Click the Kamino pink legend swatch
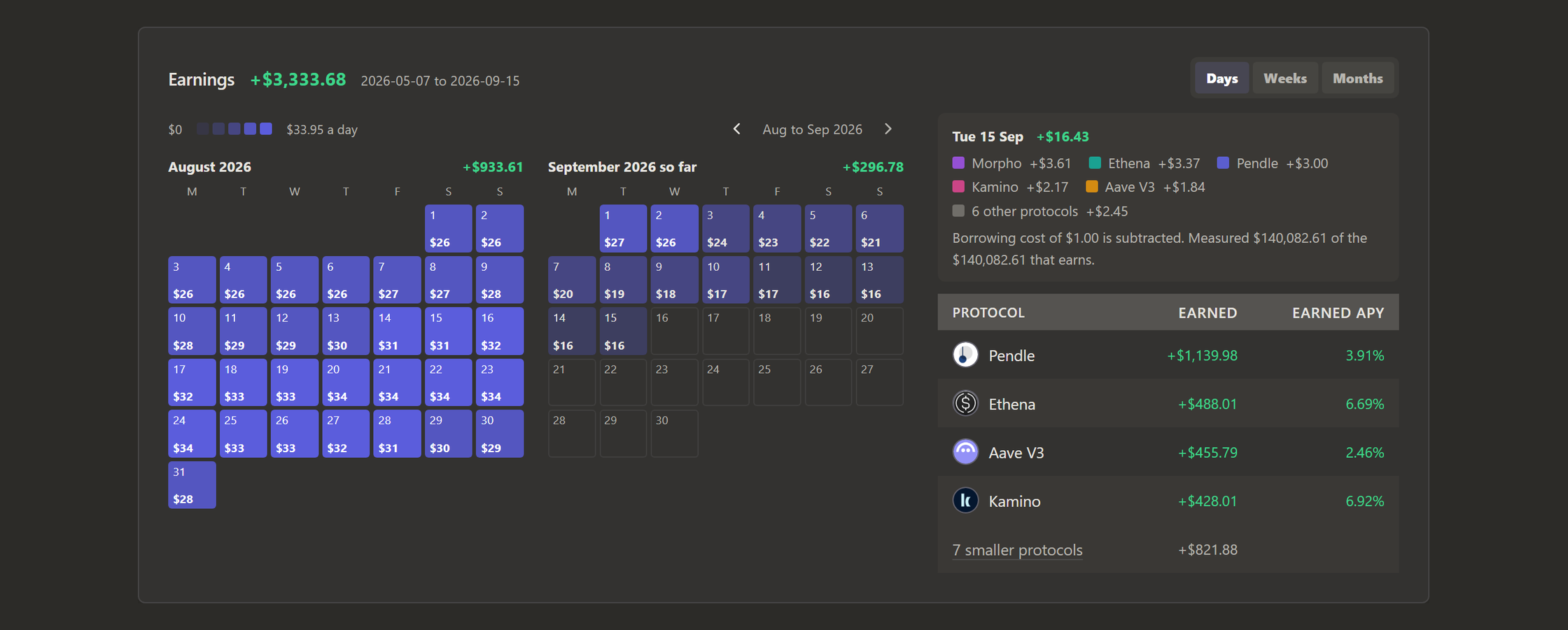The width and height of the screenshot is (1568, 630). tap(958, 187)
